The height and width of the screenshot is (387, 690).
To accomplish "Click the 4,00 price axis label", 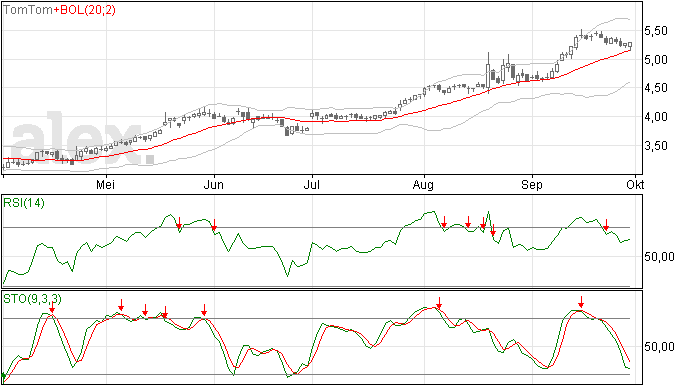I will pyautogui.click(x=656, y=117).
